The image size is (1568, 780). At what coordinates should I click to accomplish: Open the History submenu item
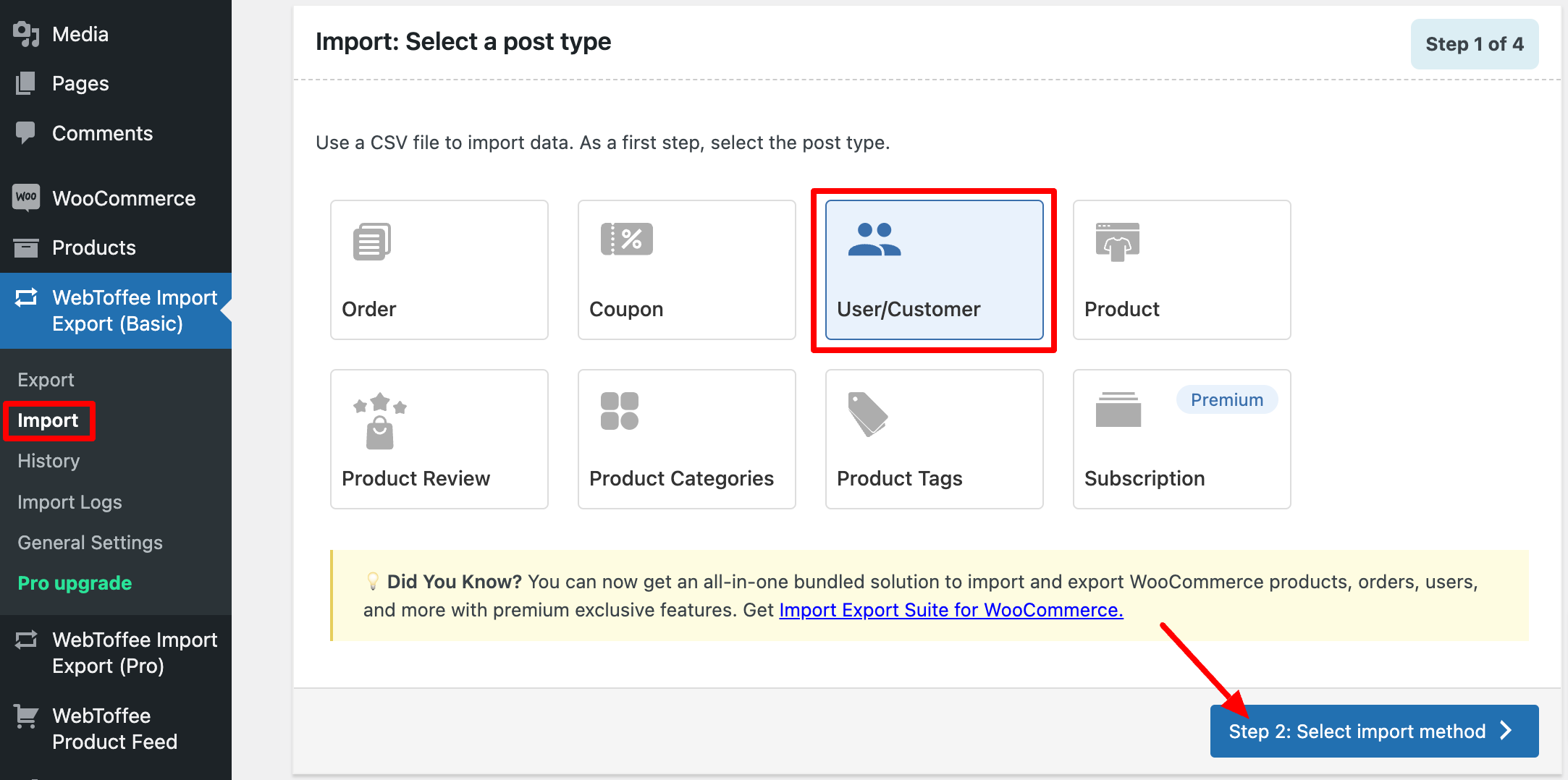point(49,461)
